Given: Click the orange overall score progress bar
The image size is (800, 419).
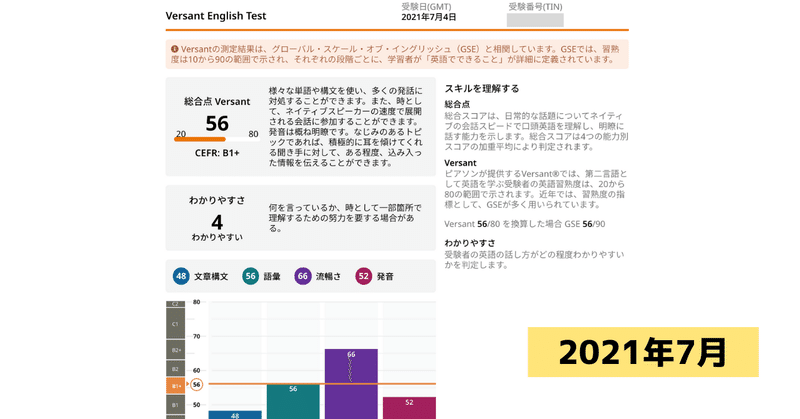Looking at the screenshot, I should (200, 139).
